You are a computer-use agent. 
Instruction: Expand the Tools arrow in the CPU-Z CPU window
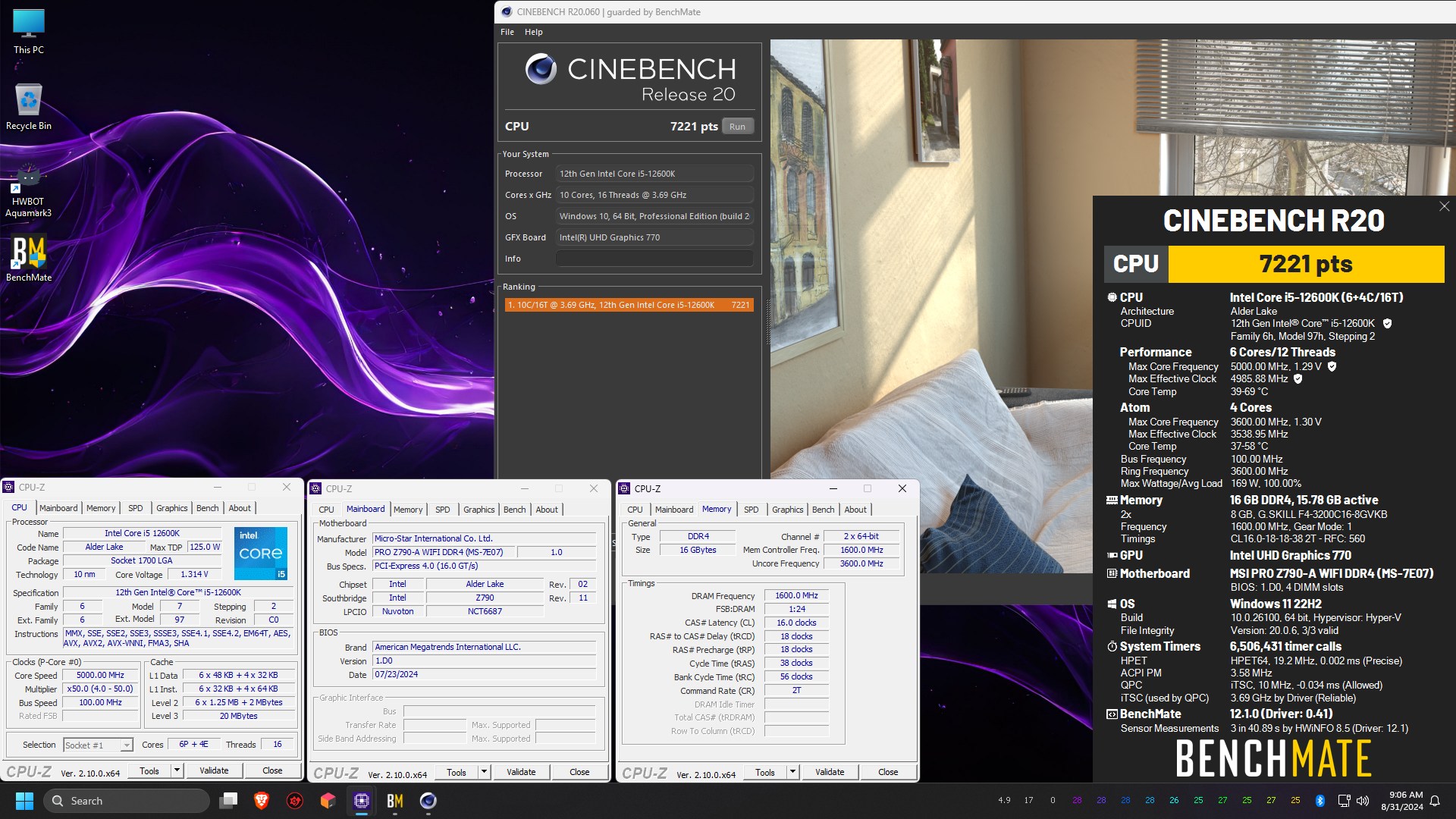coord(177,770)
